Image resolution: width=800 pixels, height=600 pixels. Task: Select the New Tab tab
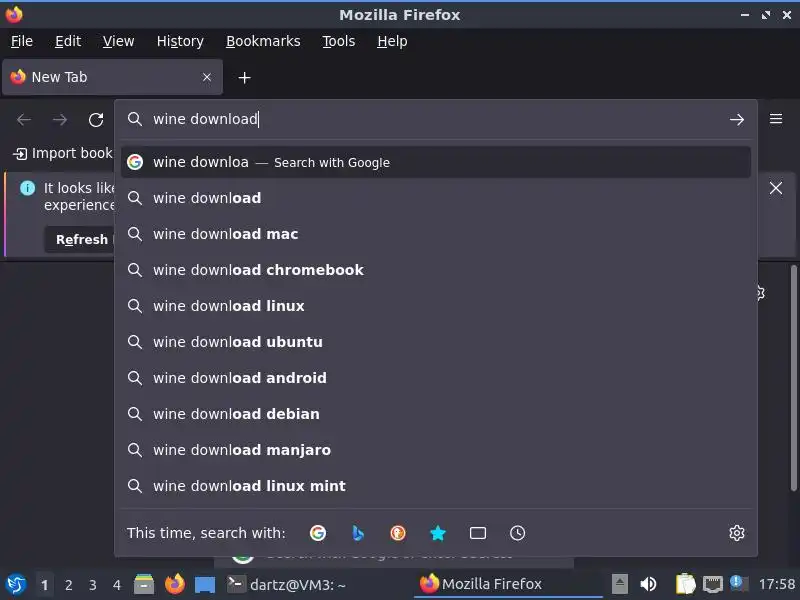pyautogui.click(x=112, y=77)
